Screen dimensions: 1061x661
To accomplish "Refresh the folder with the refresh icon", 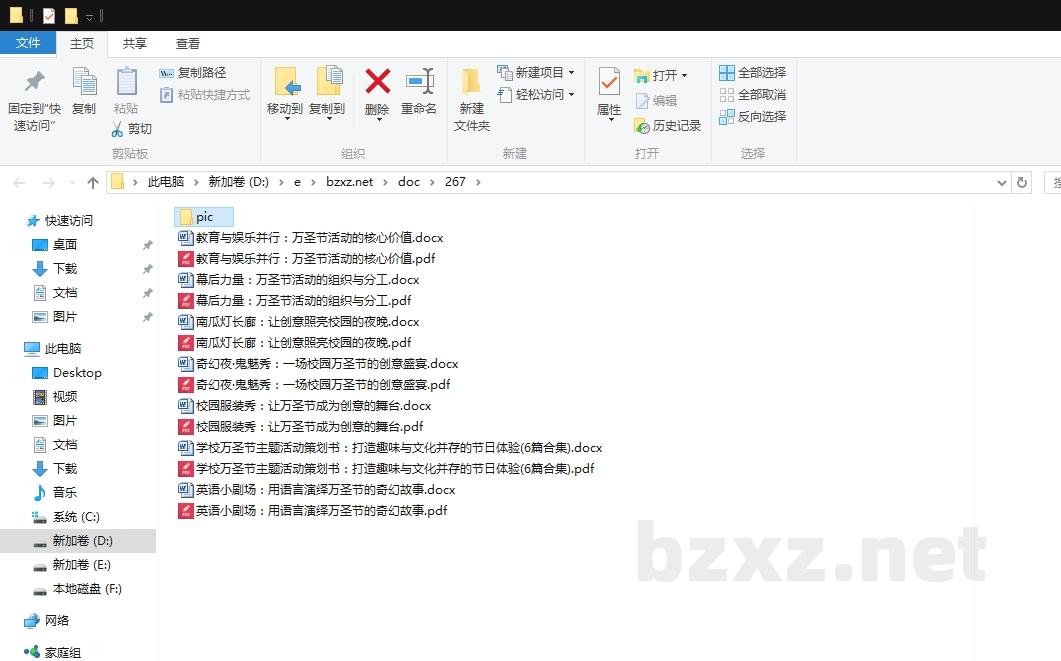I will (1021, 182).
